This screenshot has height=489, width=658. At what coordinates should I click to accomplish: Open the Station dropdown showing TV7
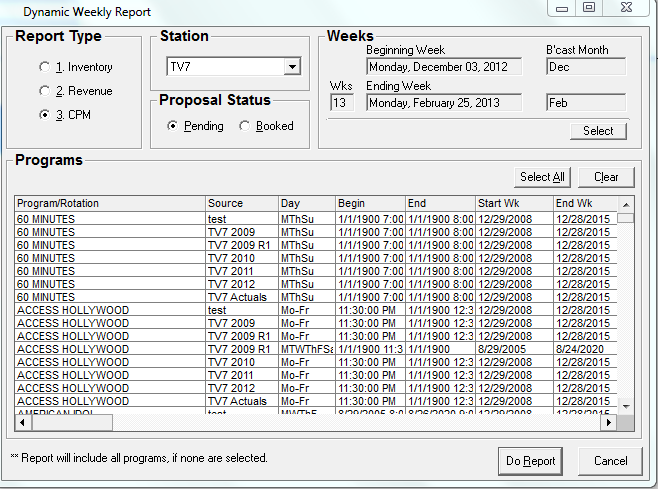(x=291, y=67)
